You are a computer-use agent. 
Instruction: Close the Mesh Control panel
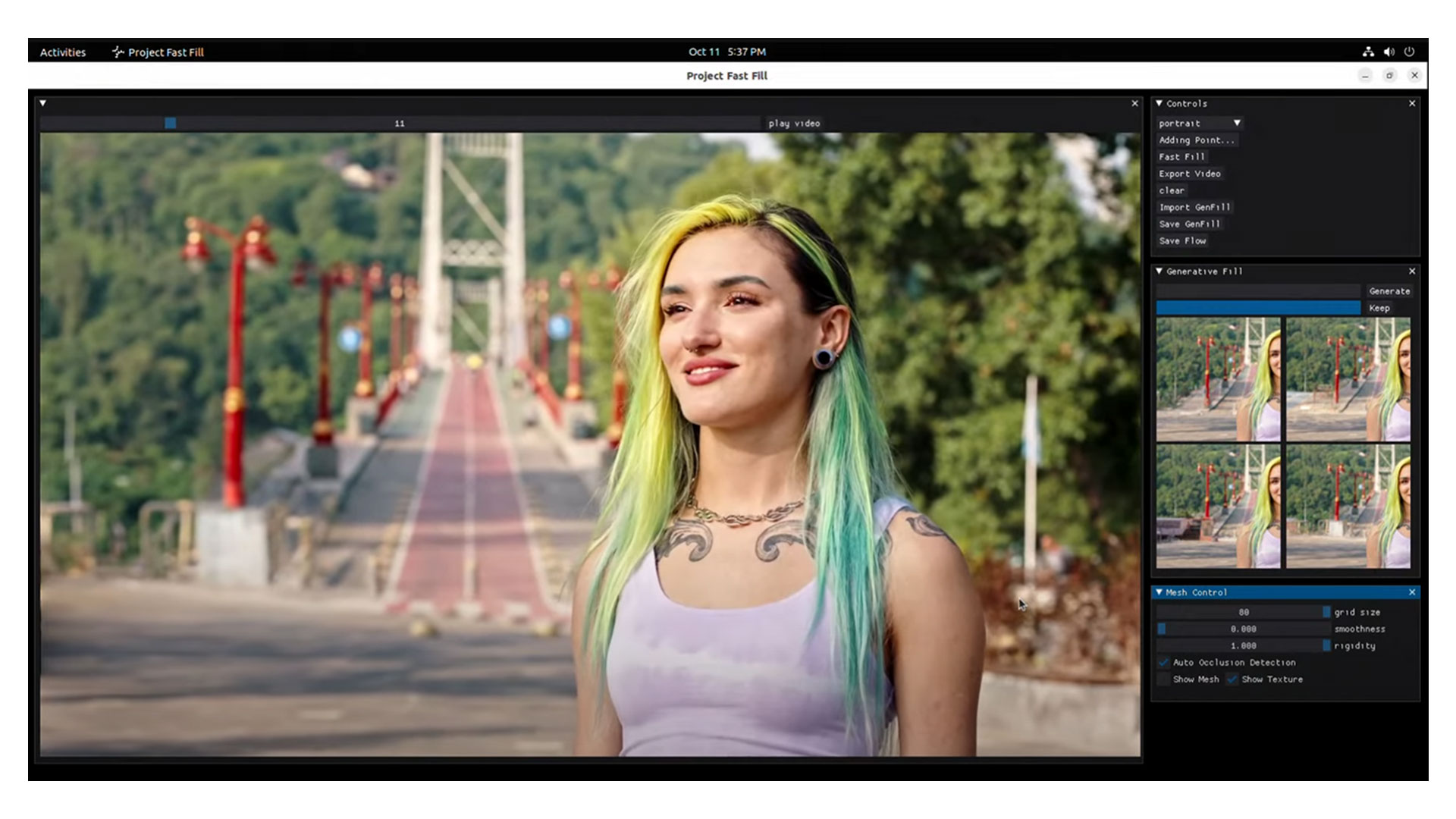pos(1412,592)
